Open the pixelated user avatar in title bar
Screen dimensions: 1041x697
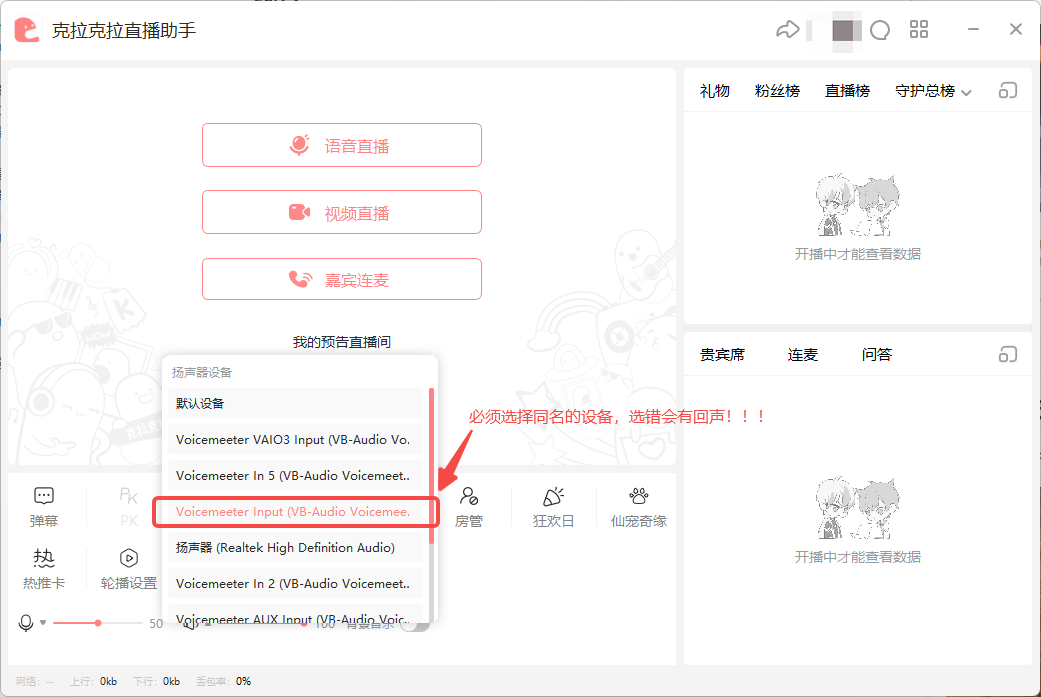click(x=842, y=30)
